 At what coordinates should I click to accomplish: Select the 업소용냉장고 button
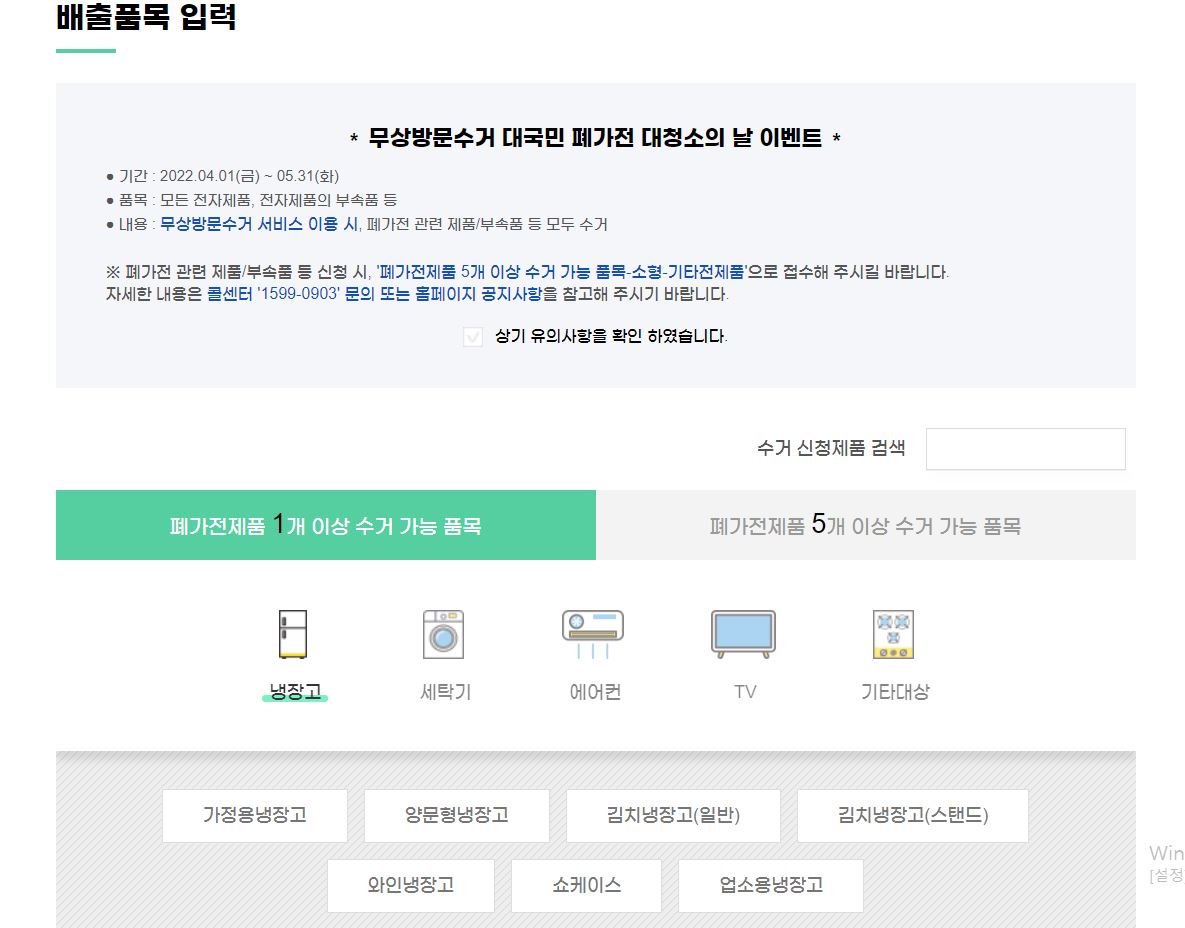coord(771,885)
